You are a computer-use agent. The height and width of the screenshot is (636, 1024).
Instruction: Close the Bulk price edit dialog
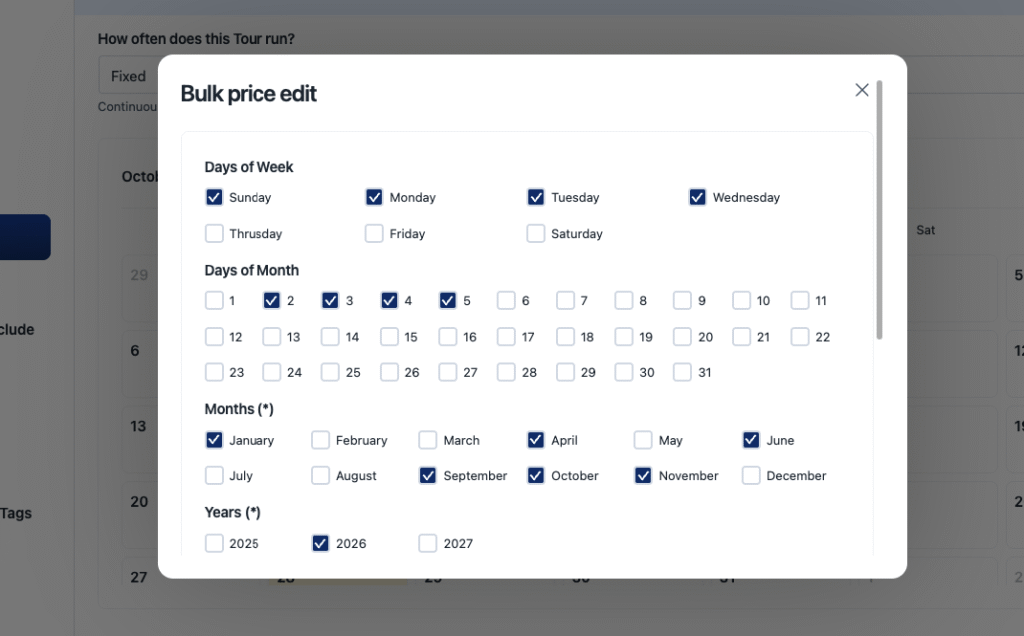click(x=862, y=90)
